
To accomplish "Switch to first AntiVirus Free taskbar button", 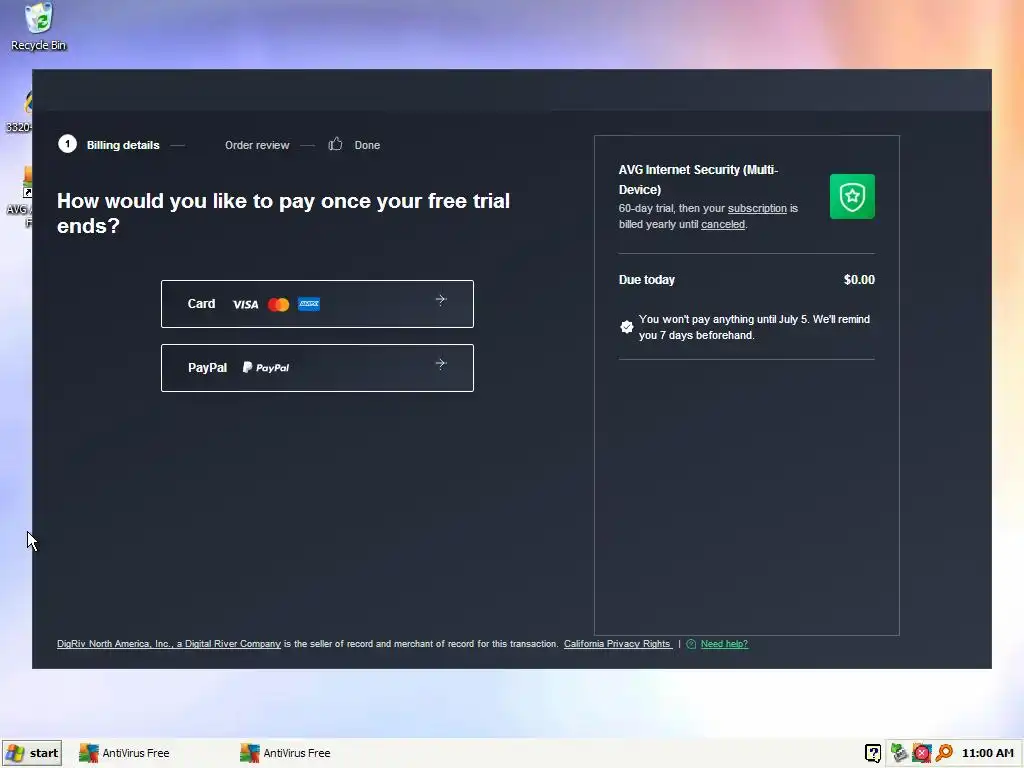I will [x=124, y=753].
